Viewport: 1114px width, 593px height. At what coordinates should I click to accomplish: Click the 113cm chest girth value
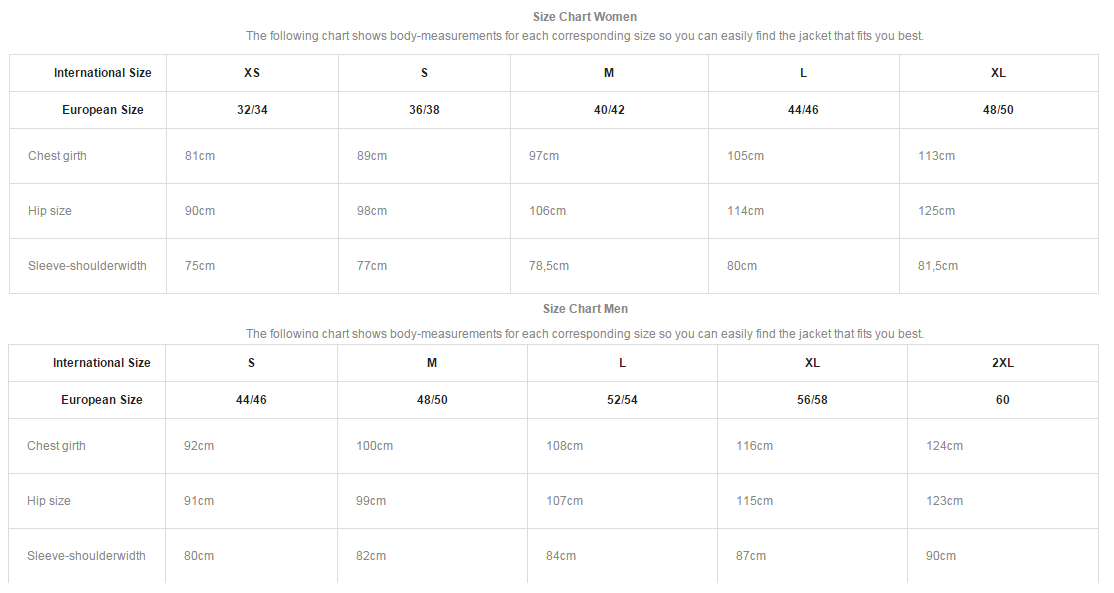click(x=936, y=156)
